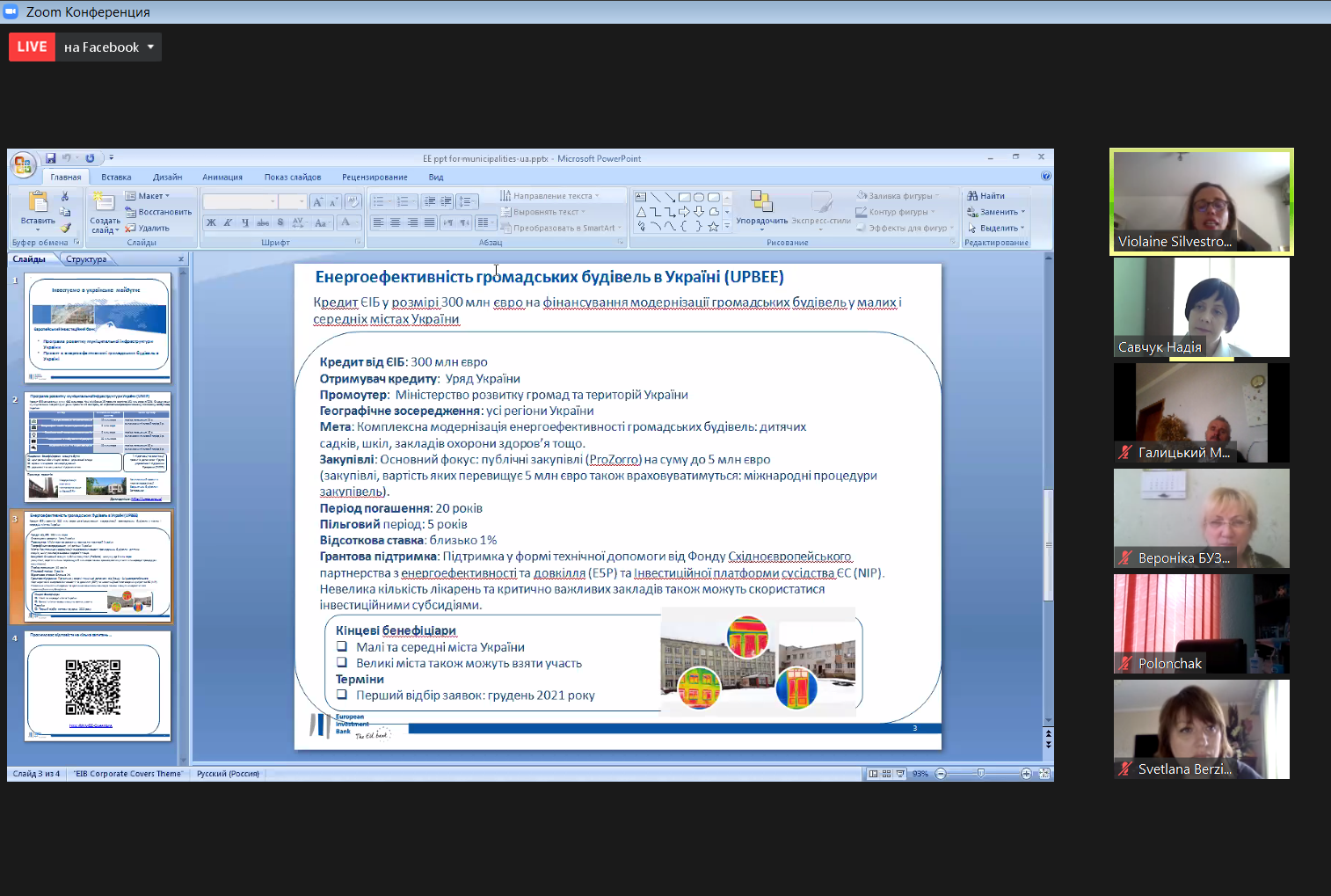Click the zoom slider in status bar

point(981,774)
